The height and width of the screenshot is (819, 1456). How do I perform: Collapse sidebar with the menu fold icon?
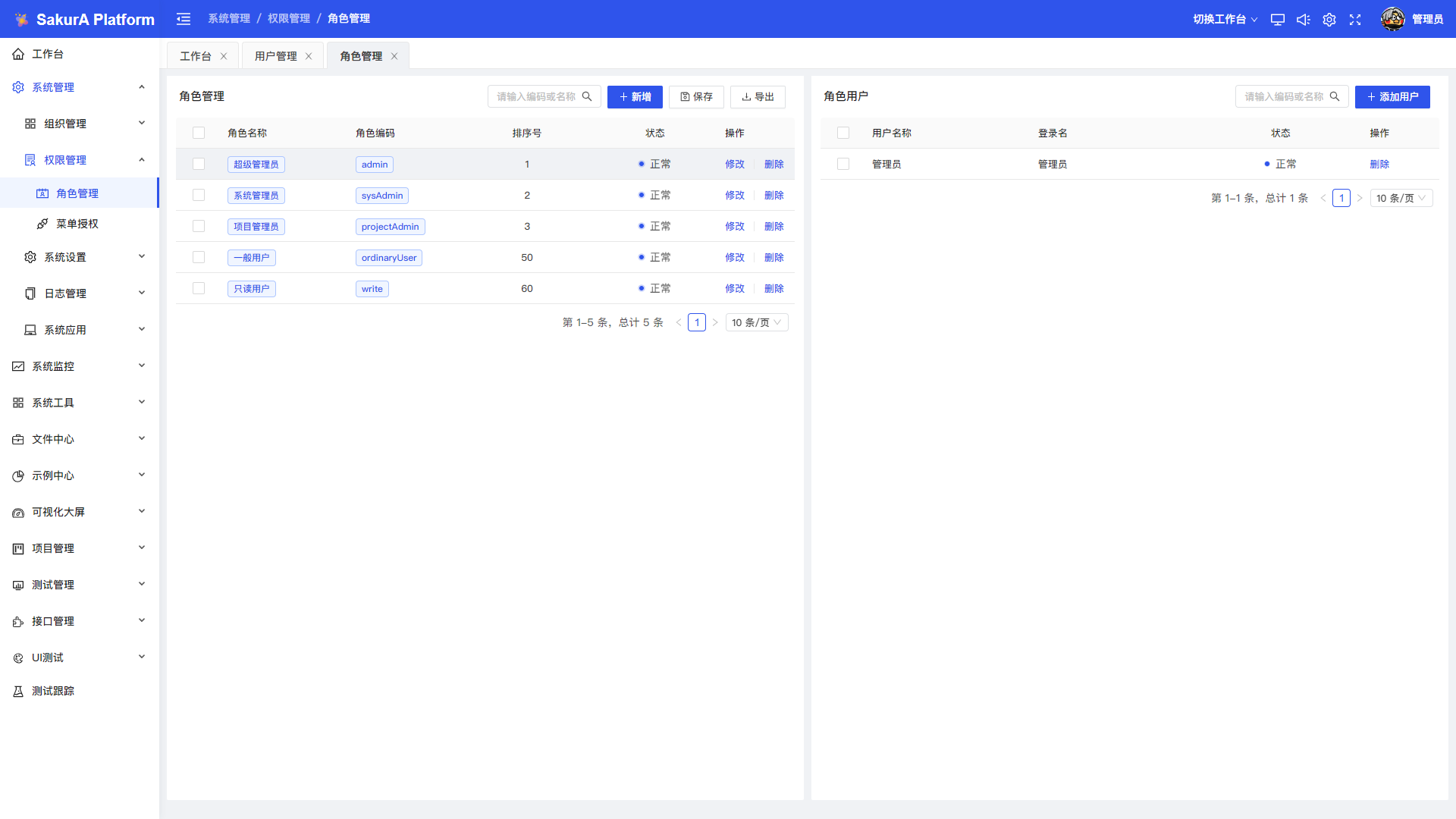point(184,19)
